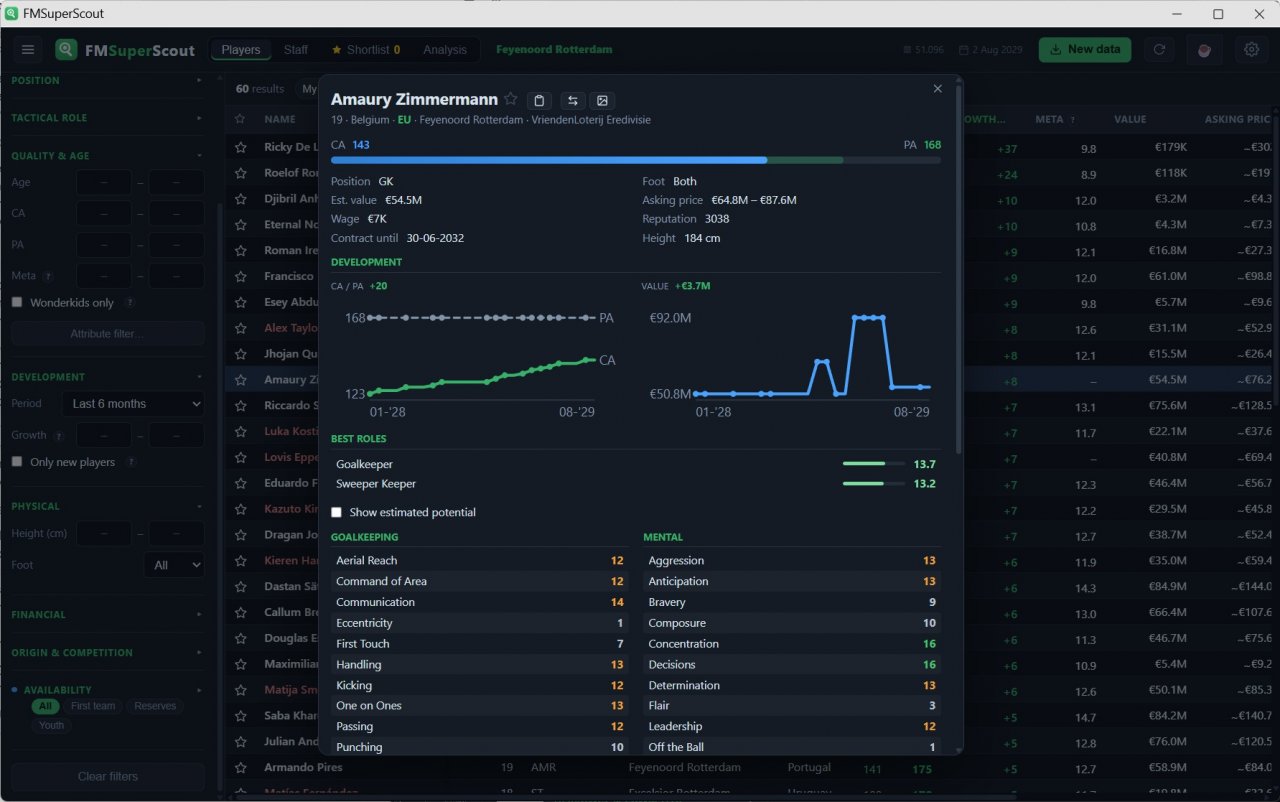Toggle the Youth availability pill
The image size is (1280, 802).
[51, 725]
